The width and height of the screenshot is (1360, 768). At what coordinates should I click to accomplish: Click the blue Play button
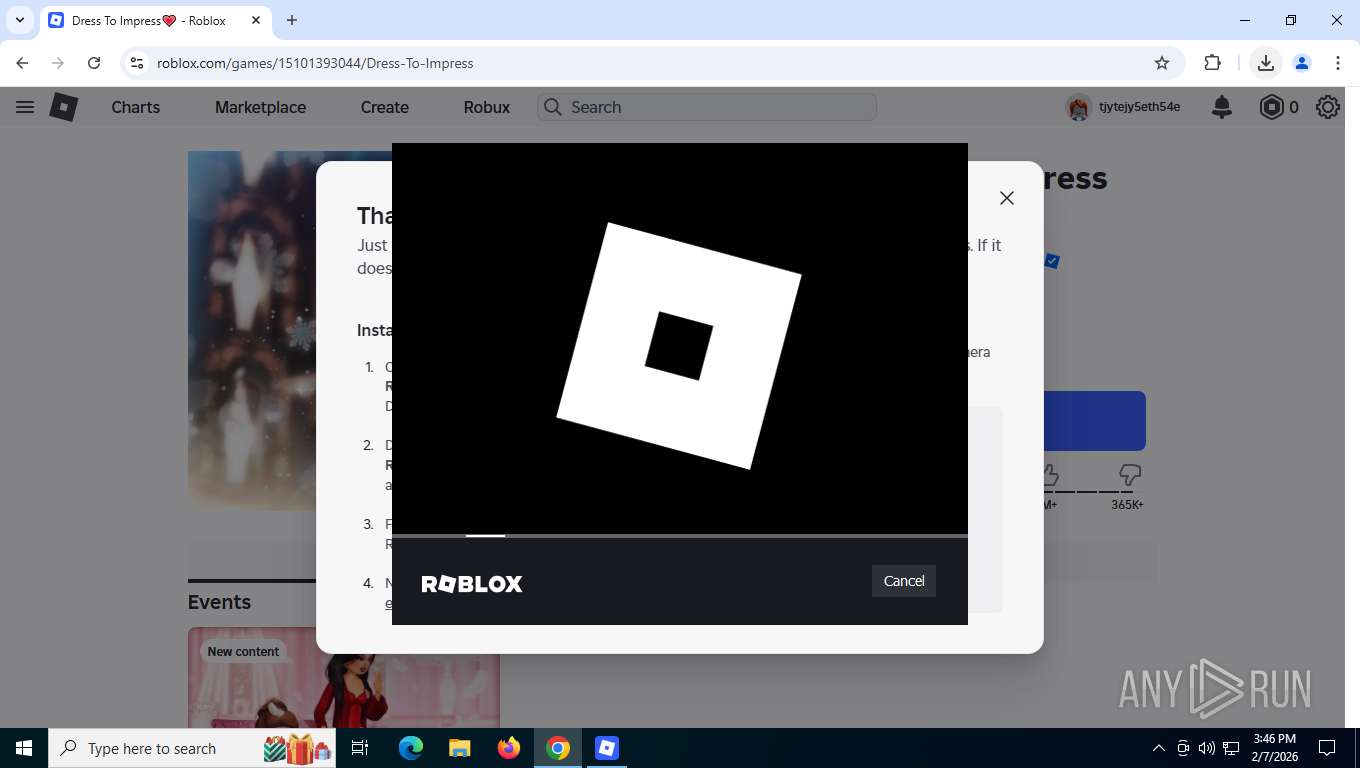tap(1094, 421)
